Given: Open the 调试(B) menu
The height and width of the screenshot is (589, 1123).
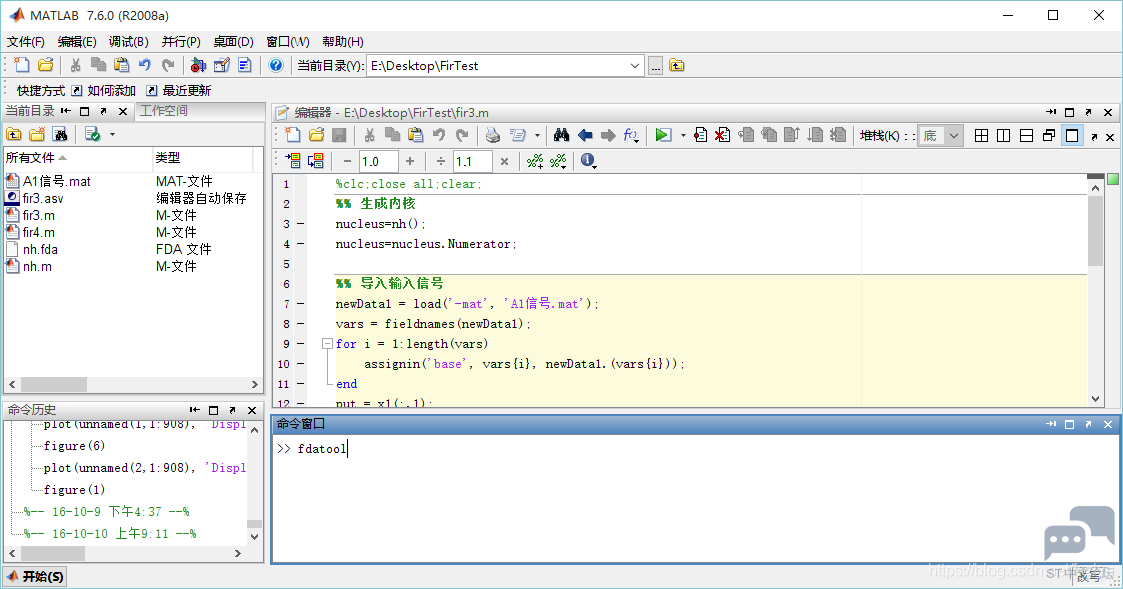Looking at the screenshot, I should point(129,42).
